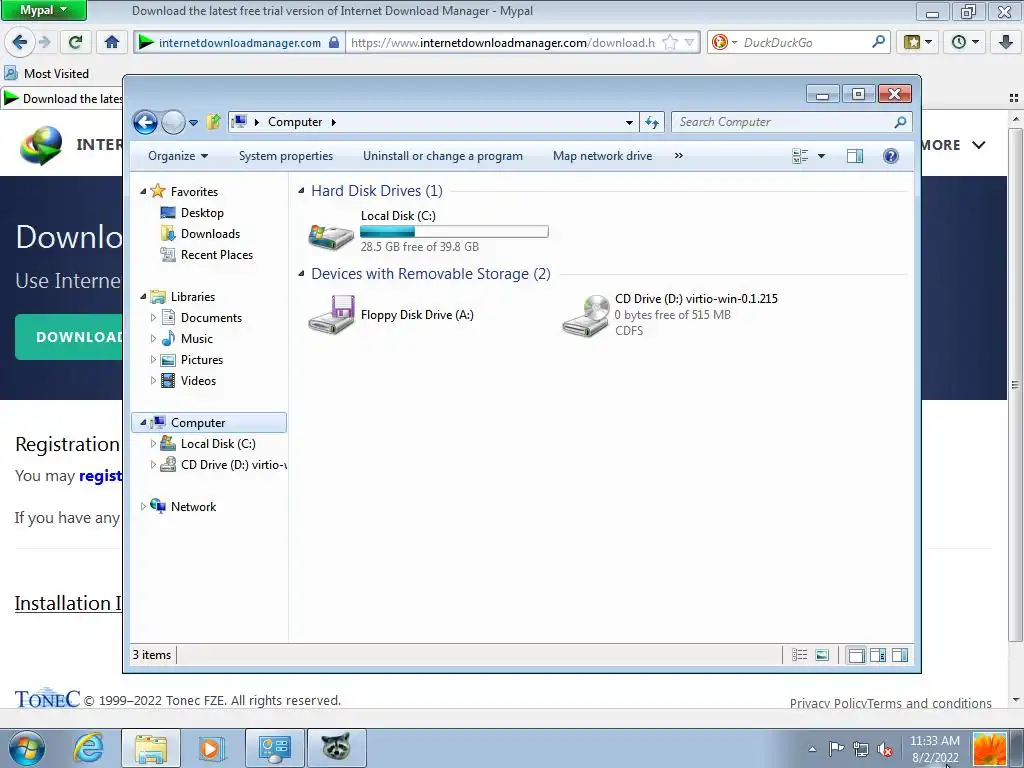Switch to large icons view in the status bar
Image resolution: width=1024 pixels, height=768 pixels.
pyautogui.click(x=822, y=655)
